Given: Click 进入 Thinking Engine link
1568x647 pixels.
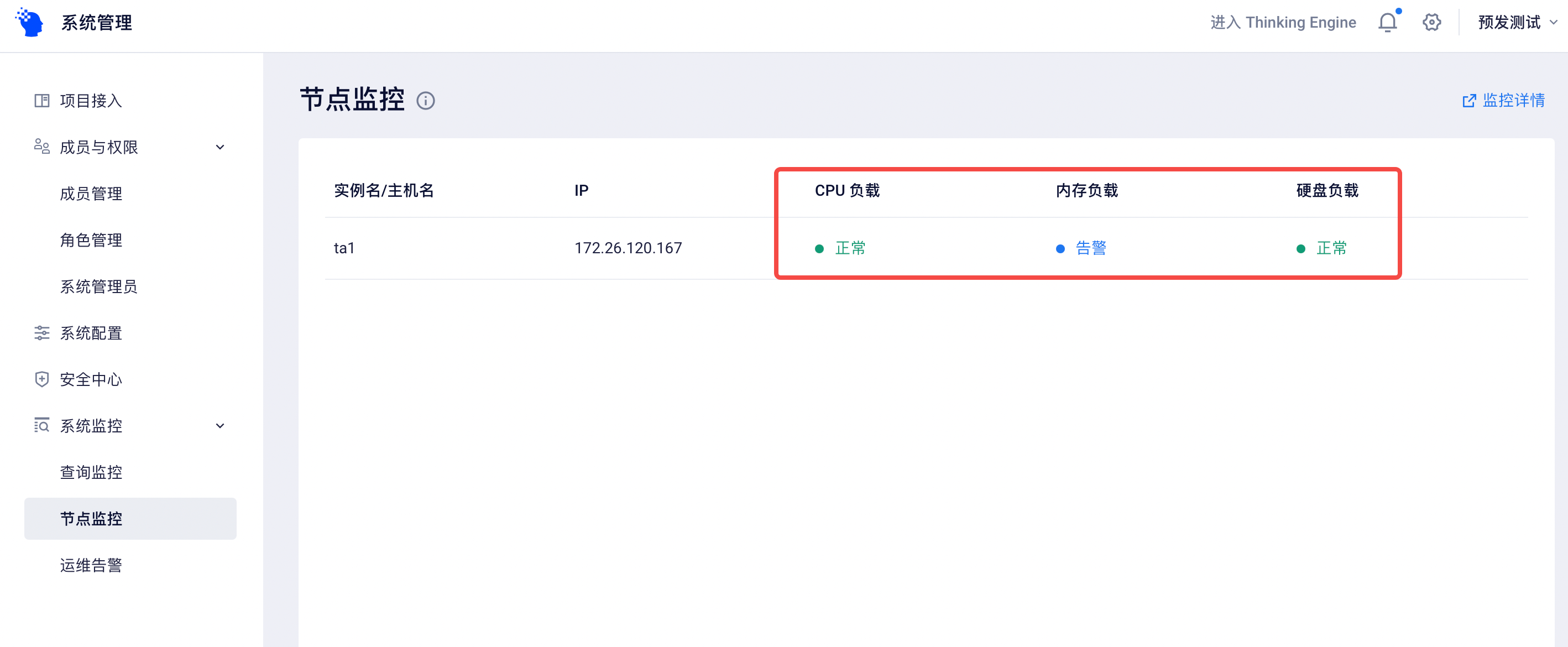Looking at the screenshot, I should pos(1283,23).
